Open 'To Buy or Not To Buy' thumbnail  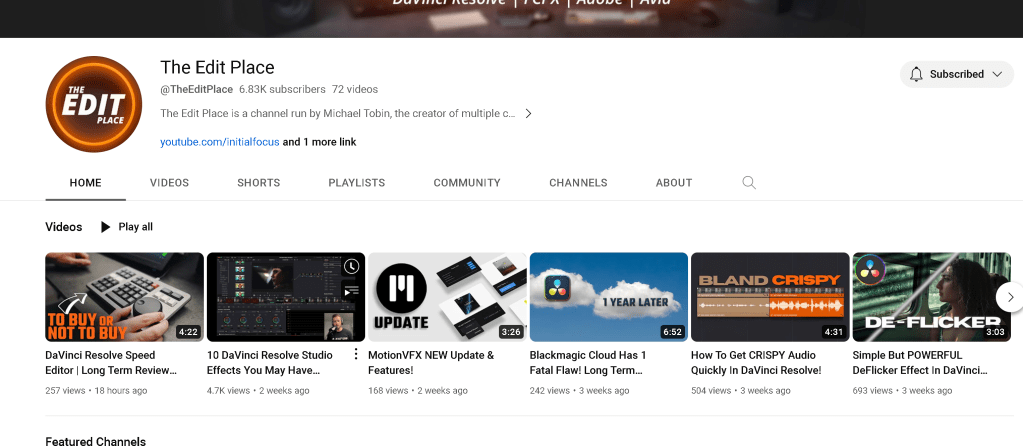click(x=125, y=297)
